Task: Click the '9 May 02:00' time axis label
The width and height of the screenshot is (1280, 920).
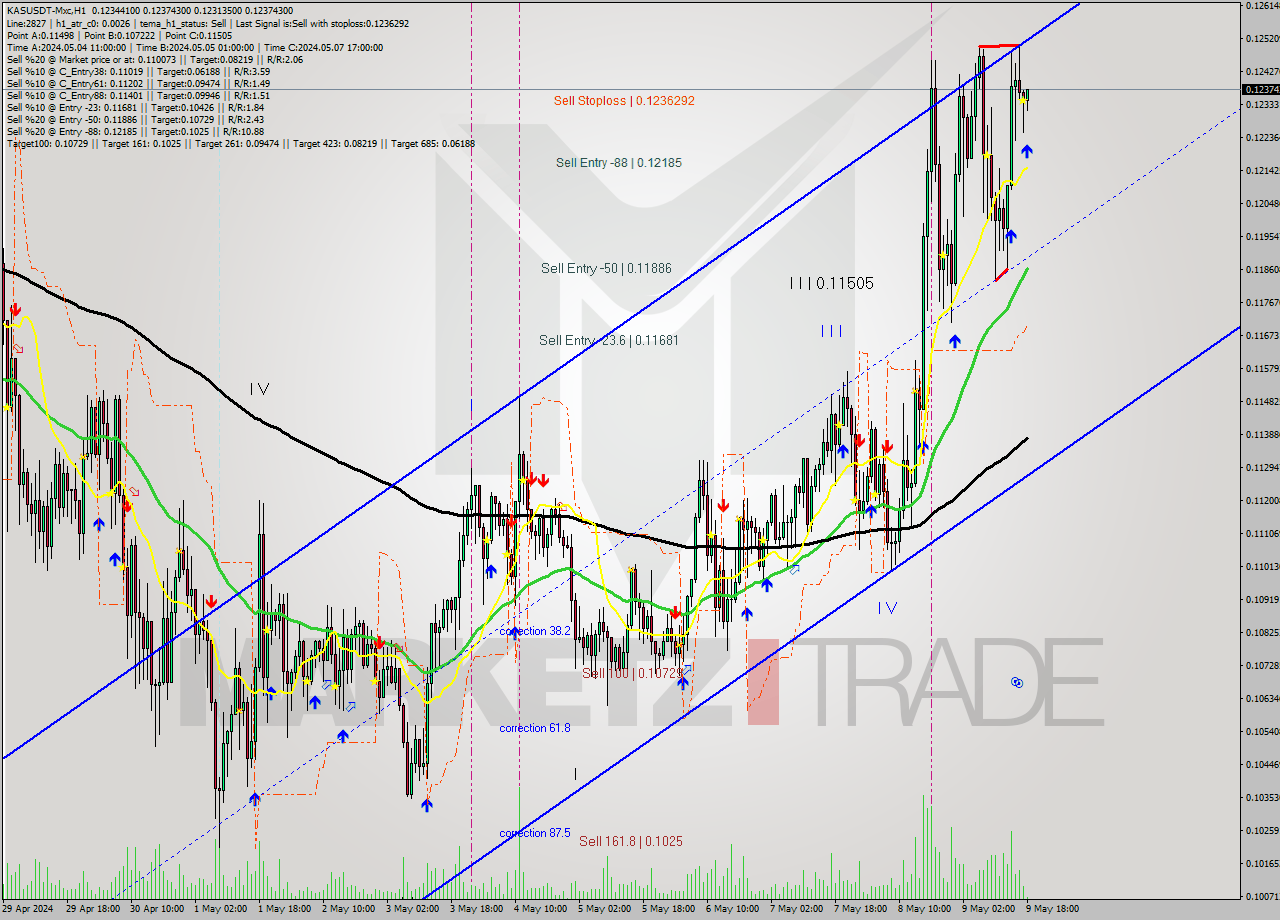Action: [x=988, y=909]
